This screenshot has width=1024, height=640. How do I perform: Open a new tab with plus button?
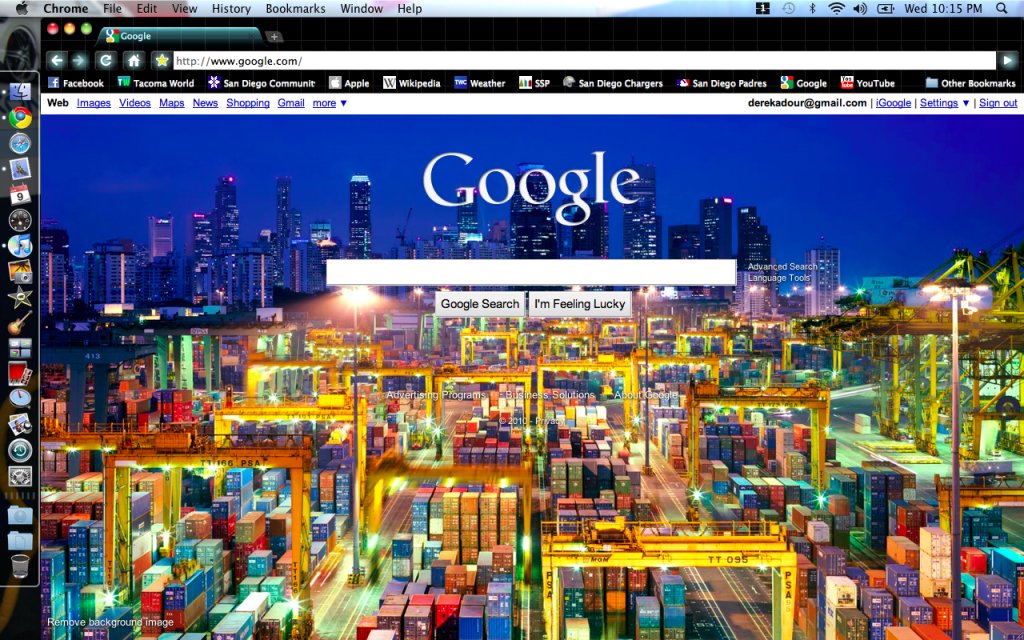click(x=275, y=37)
